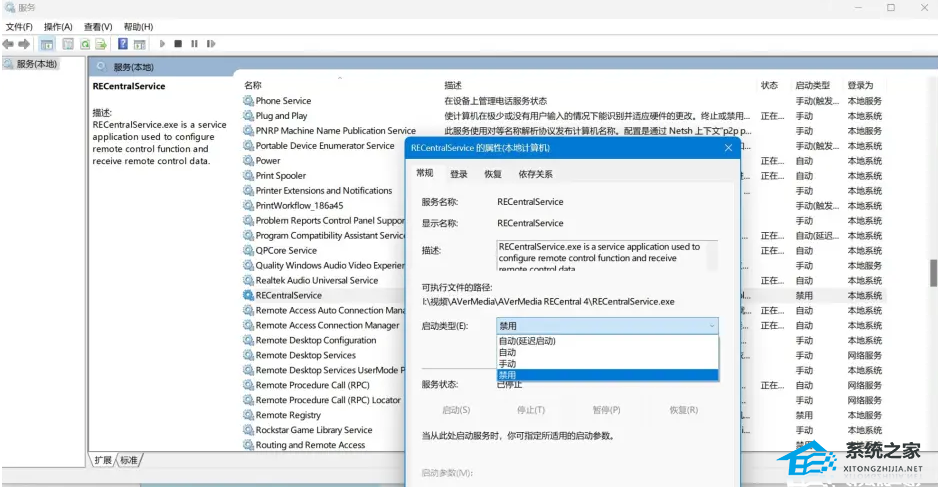938x487 pixels.
Task: Click the gear icon beside RECentralService row
Action: pyautogui.click(x=248, y=295)
